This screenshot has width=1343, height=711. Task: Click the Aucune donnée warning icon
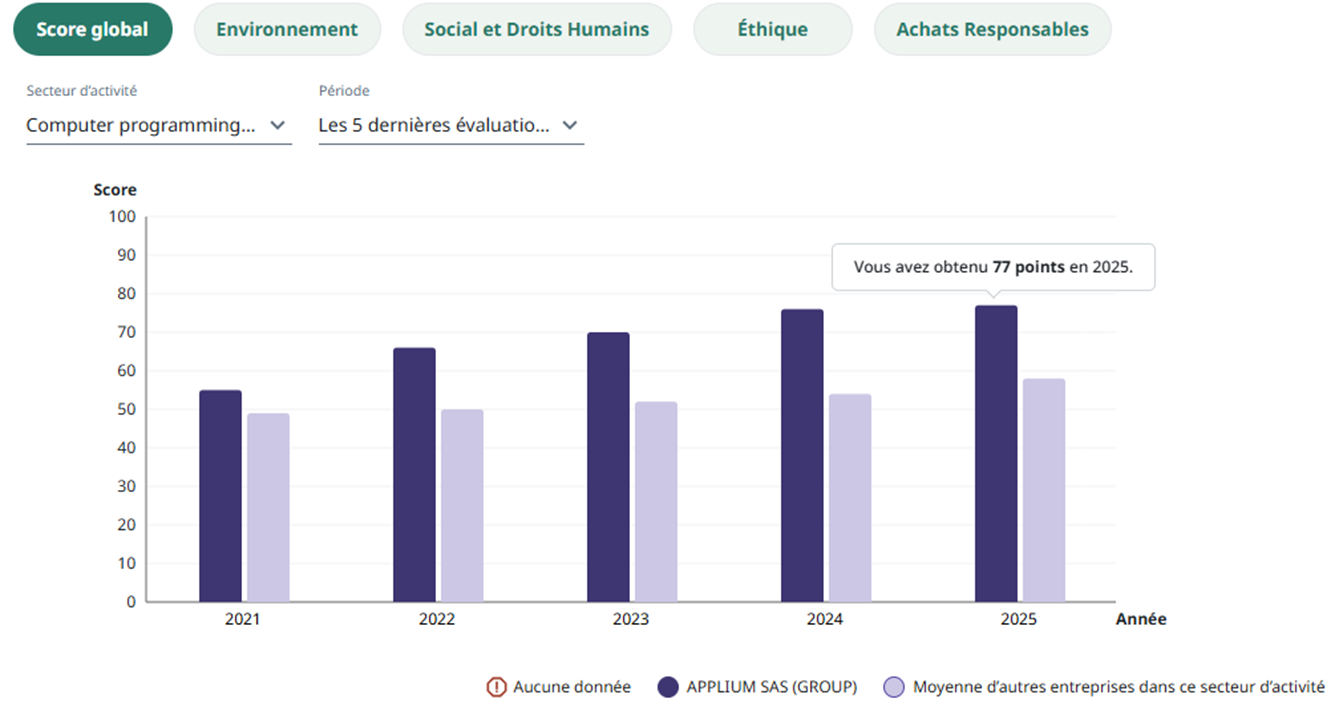pyautogui.click(x=496, y=687)
